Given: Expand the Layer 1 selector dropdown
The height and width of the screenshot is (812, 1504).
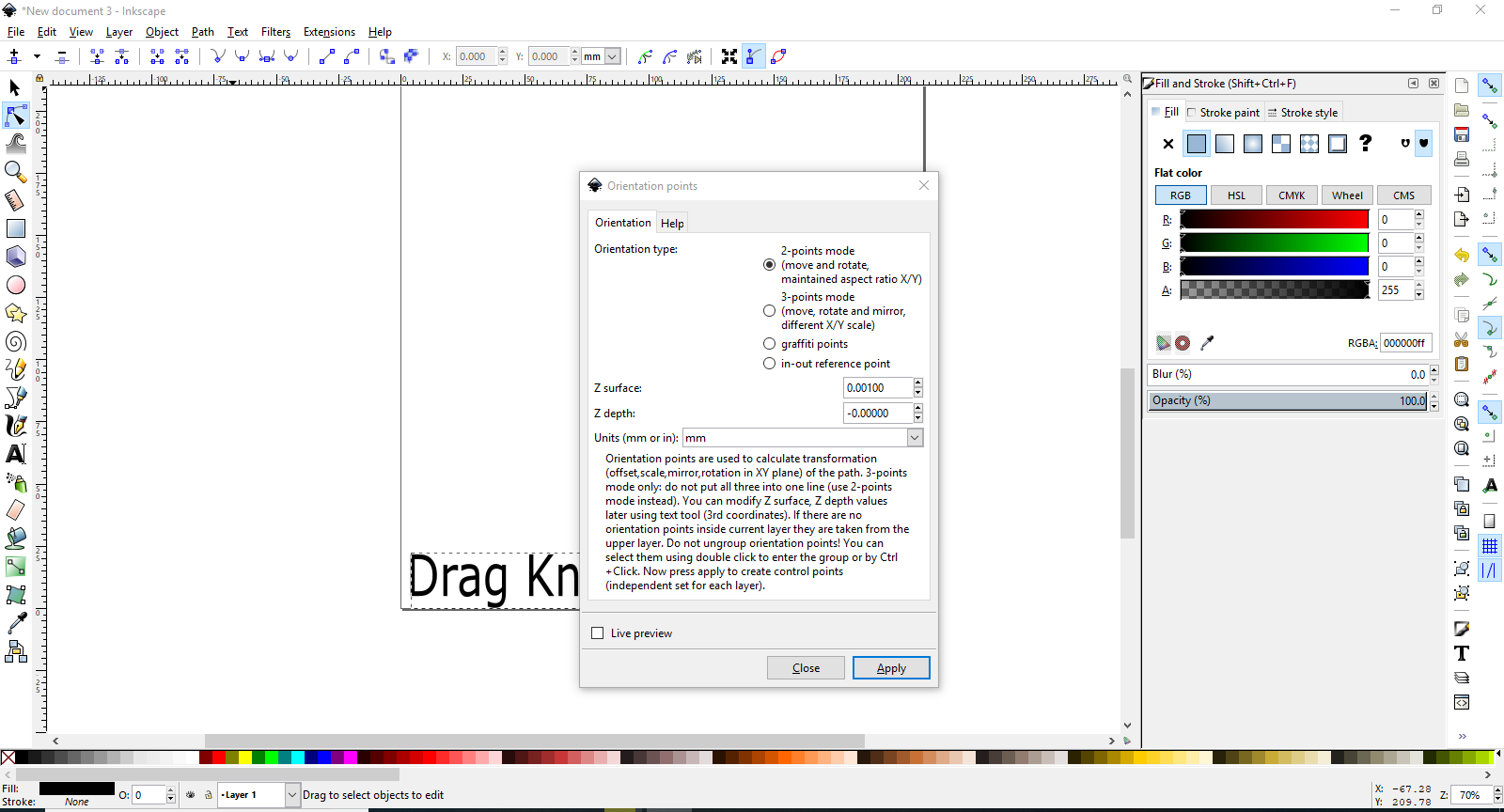Looking at the screenshot, I should [291, 795].
